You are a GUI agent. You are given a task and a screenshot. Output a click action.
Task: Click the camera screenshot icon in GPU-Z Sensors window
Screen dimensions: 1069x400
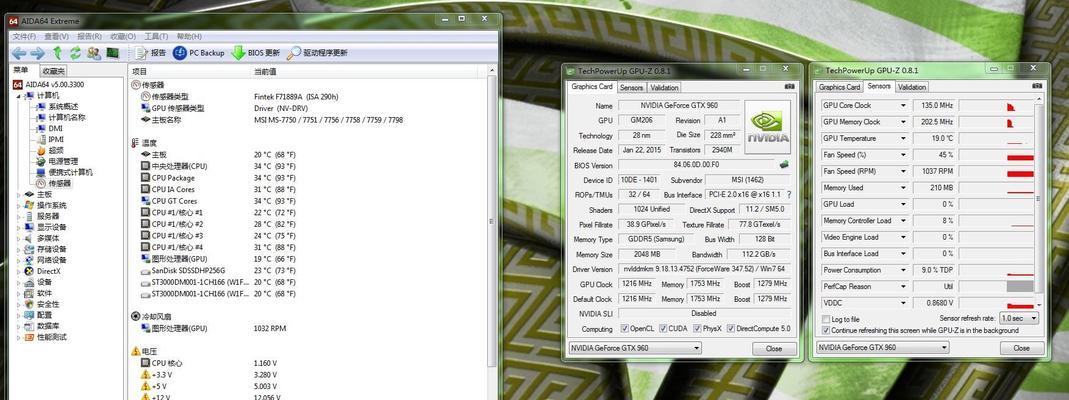[1037, 87]
